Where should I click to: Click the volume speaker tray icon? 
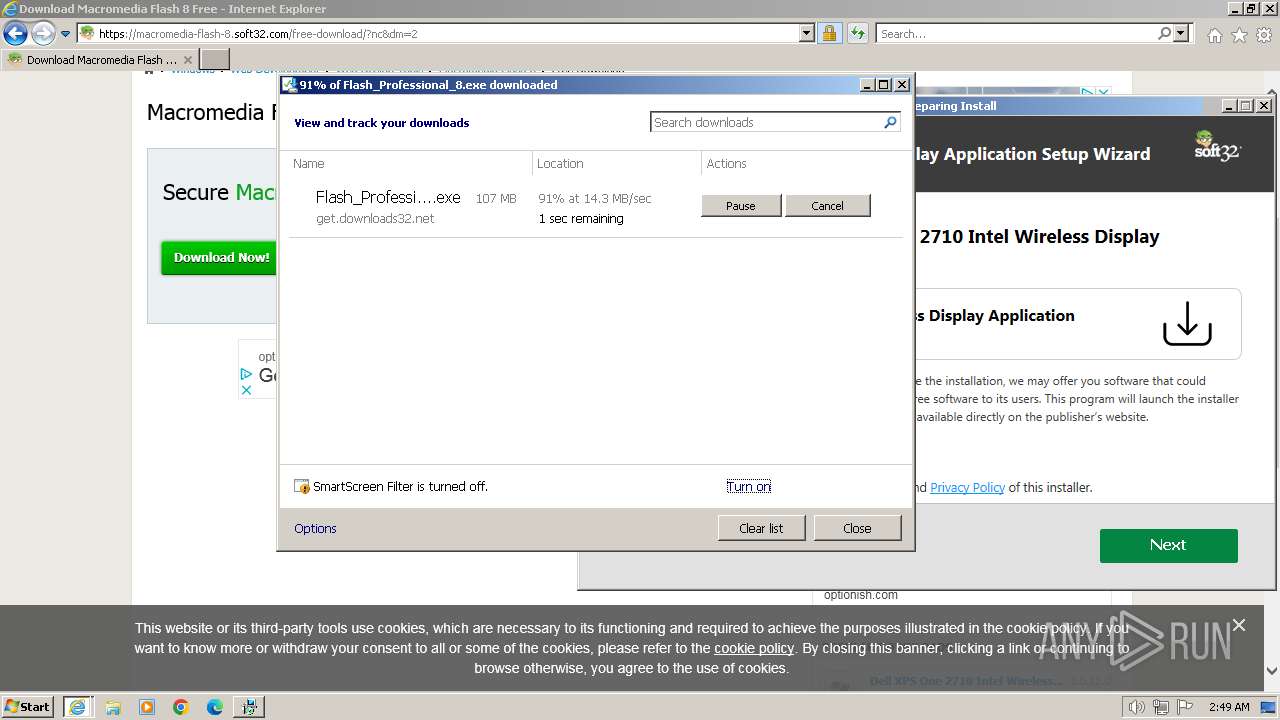[x=1138, y=706]
